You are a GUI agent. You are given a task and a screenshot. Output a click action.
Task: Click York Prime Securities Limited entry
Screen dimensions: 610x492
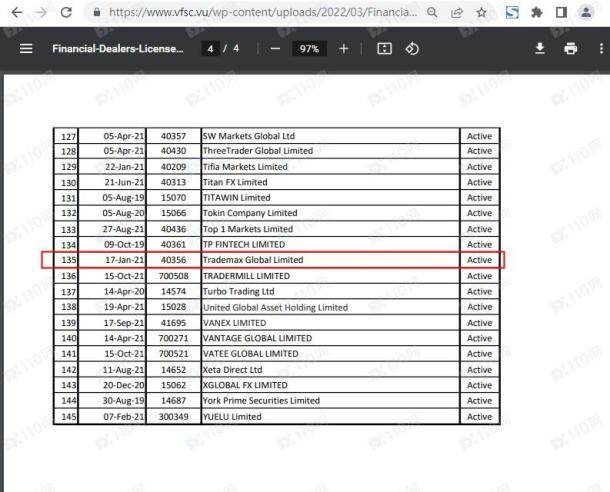click(x=261, y=401)
